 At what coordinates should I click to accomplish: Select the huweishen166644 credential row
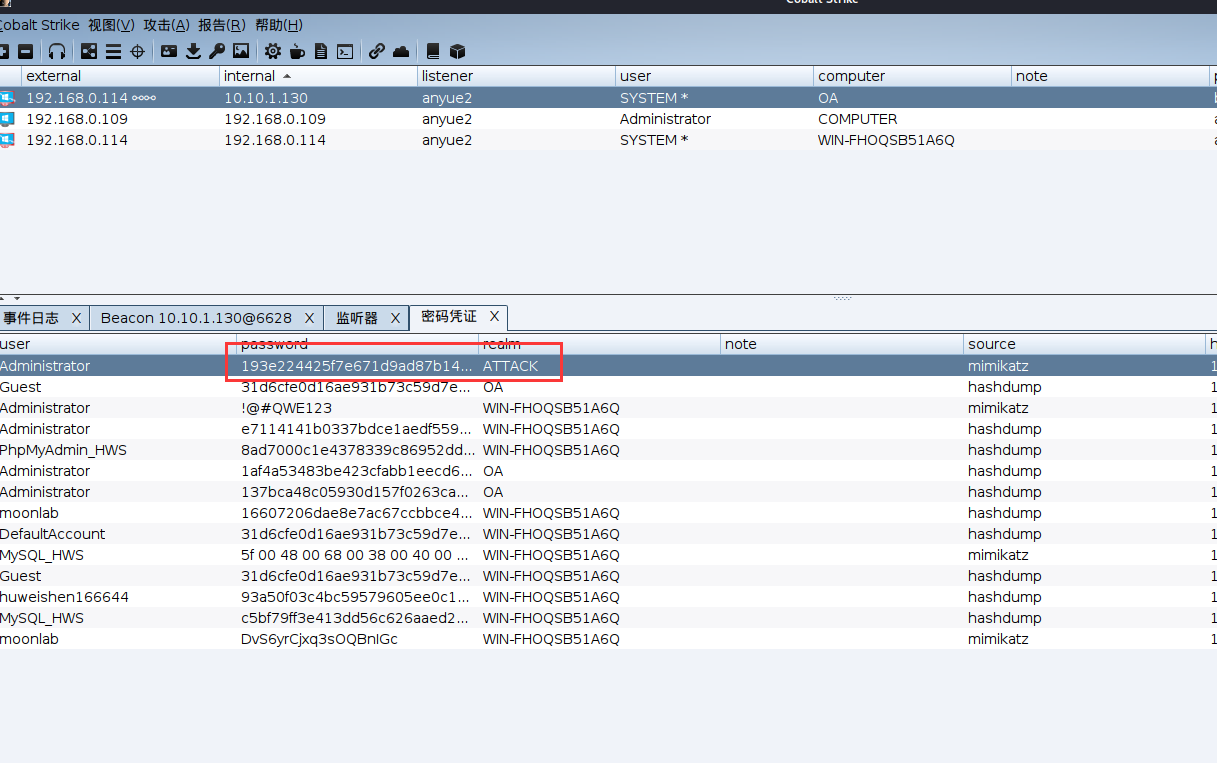(608, 597)
